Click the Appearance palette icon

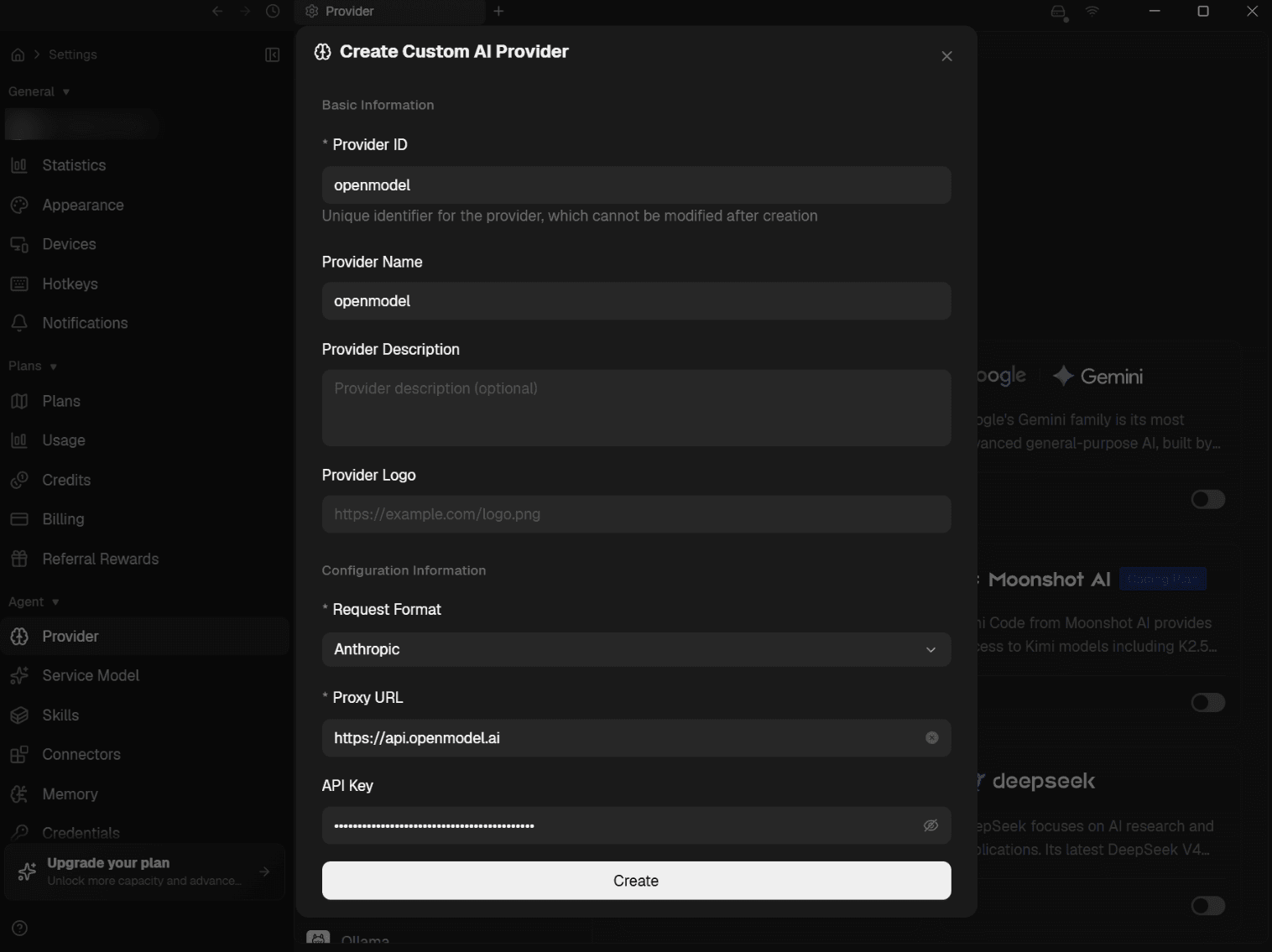19,205
